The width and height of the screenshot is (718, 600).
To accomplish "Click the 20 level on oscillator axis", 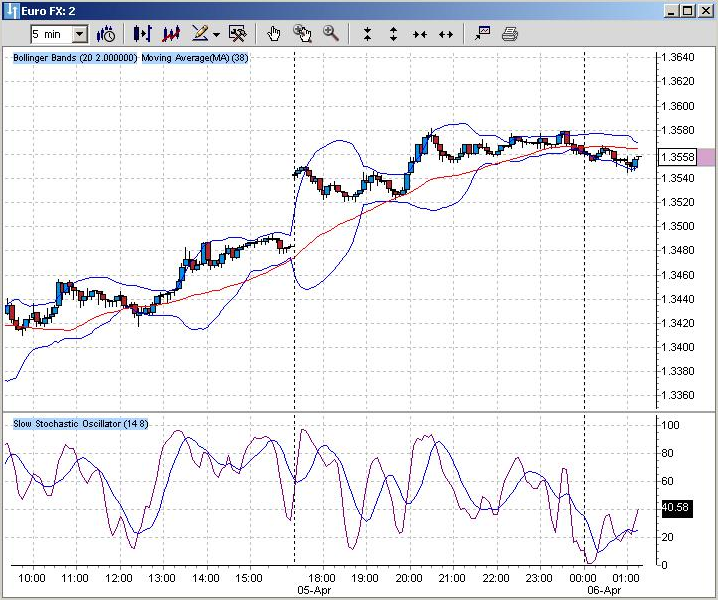I will point(668,537).
